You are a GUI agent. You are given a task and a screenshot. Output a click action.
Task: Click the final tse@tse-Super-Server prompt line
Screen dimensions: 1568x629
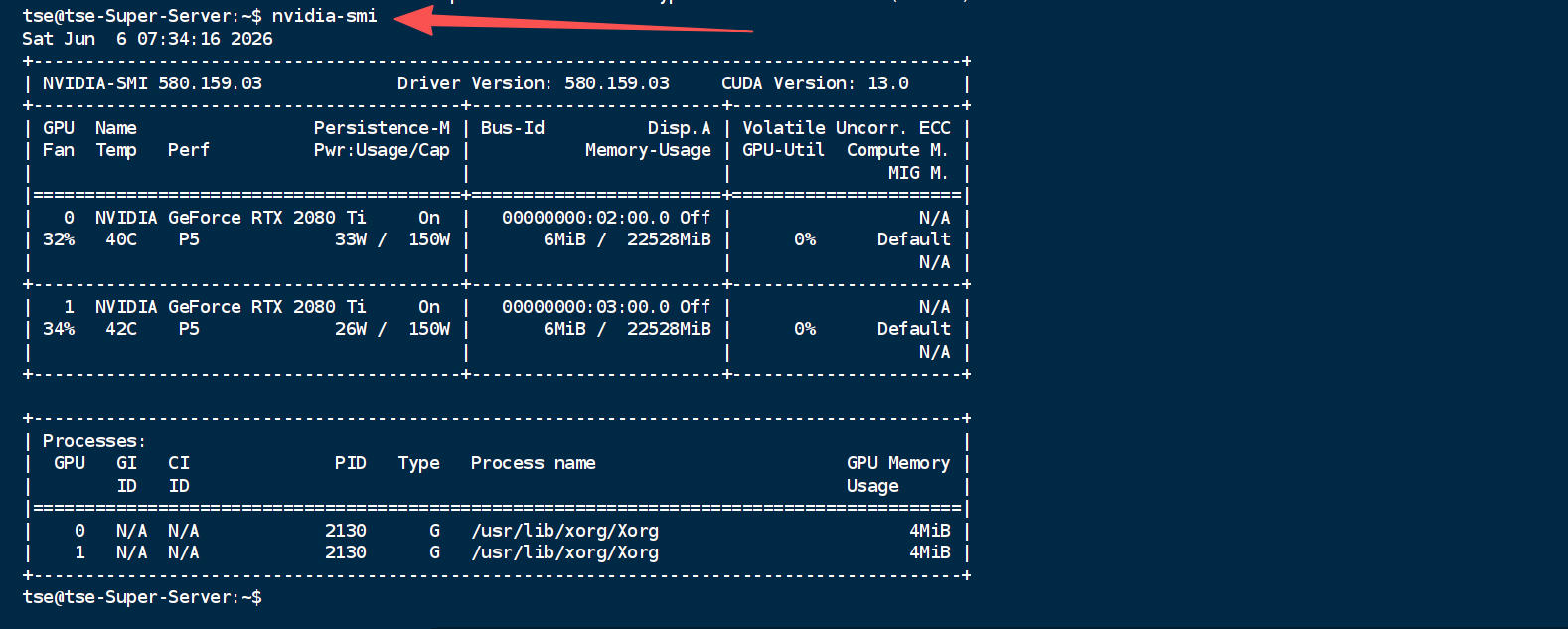pyautogui.click(x=142, y=597)
